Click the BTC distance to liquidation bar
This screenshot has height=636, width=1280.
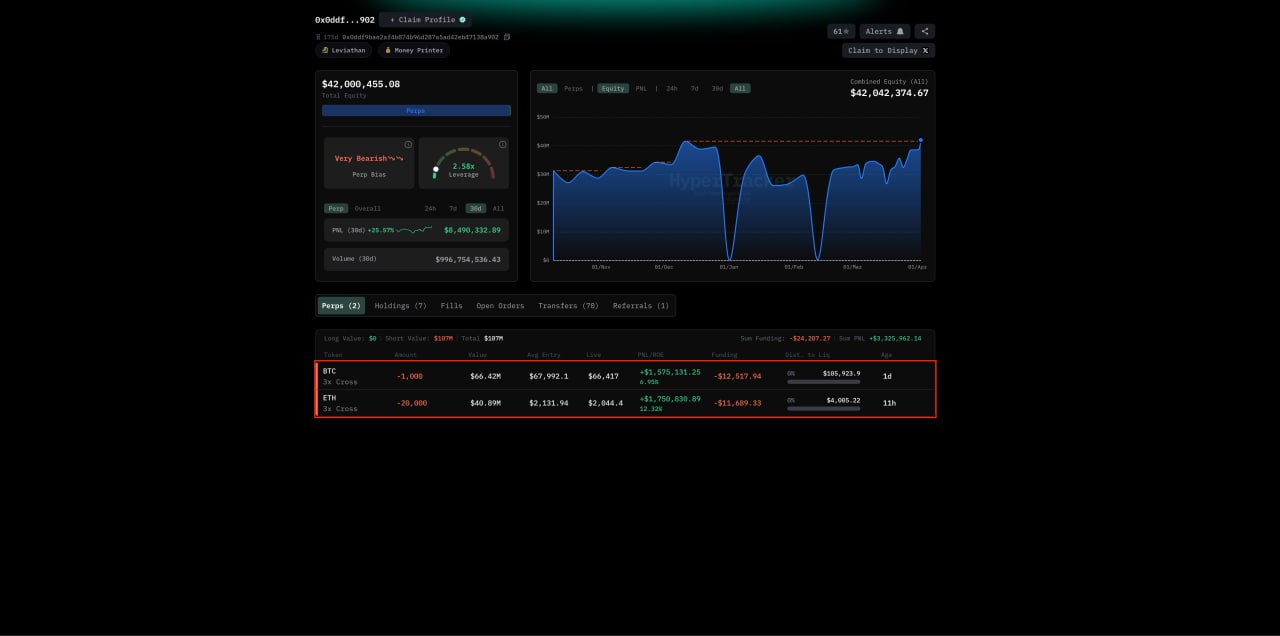point(823,382)
